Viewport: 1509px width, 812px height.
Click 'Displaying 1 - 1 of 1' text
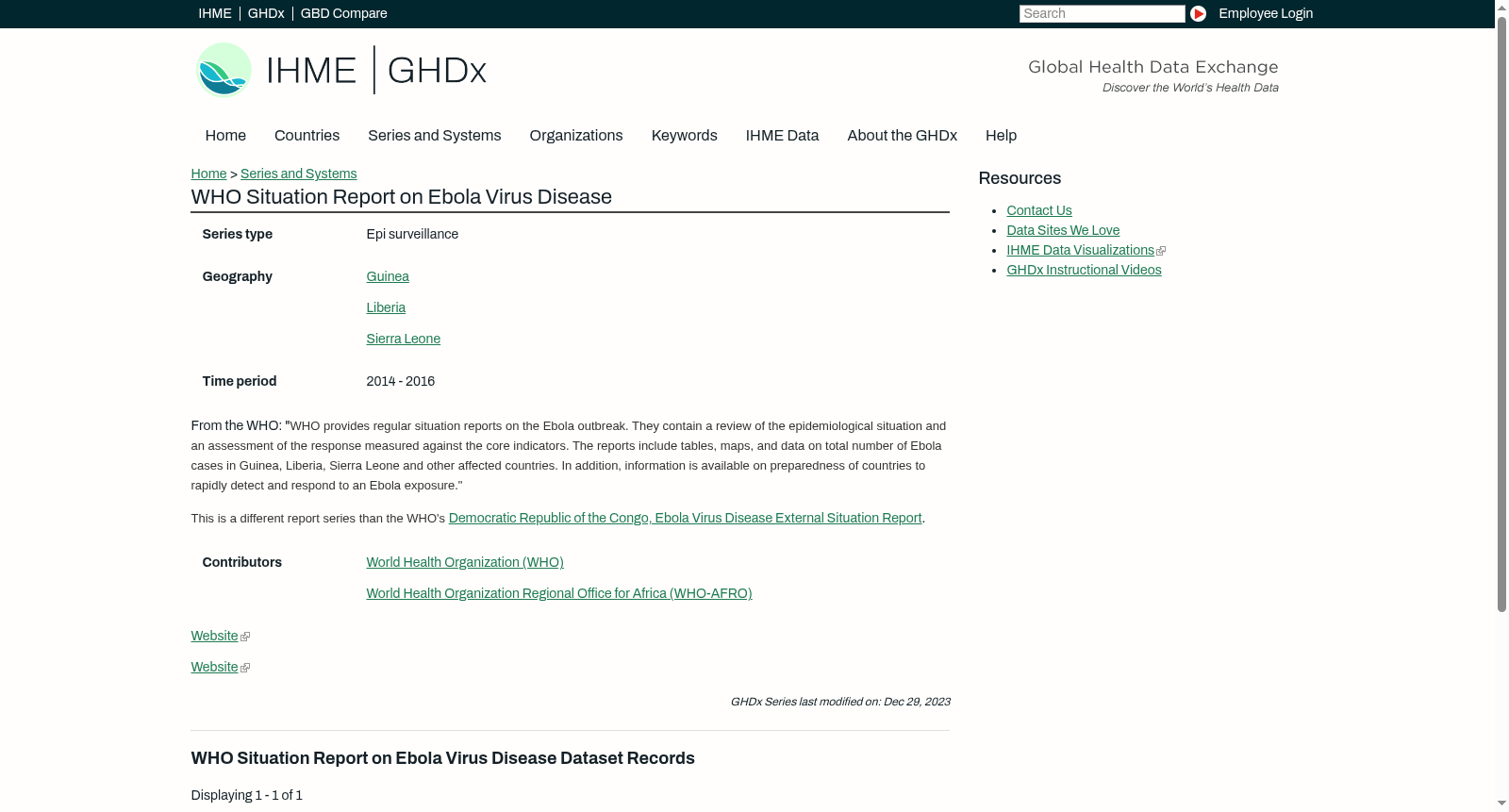point(246,796)
